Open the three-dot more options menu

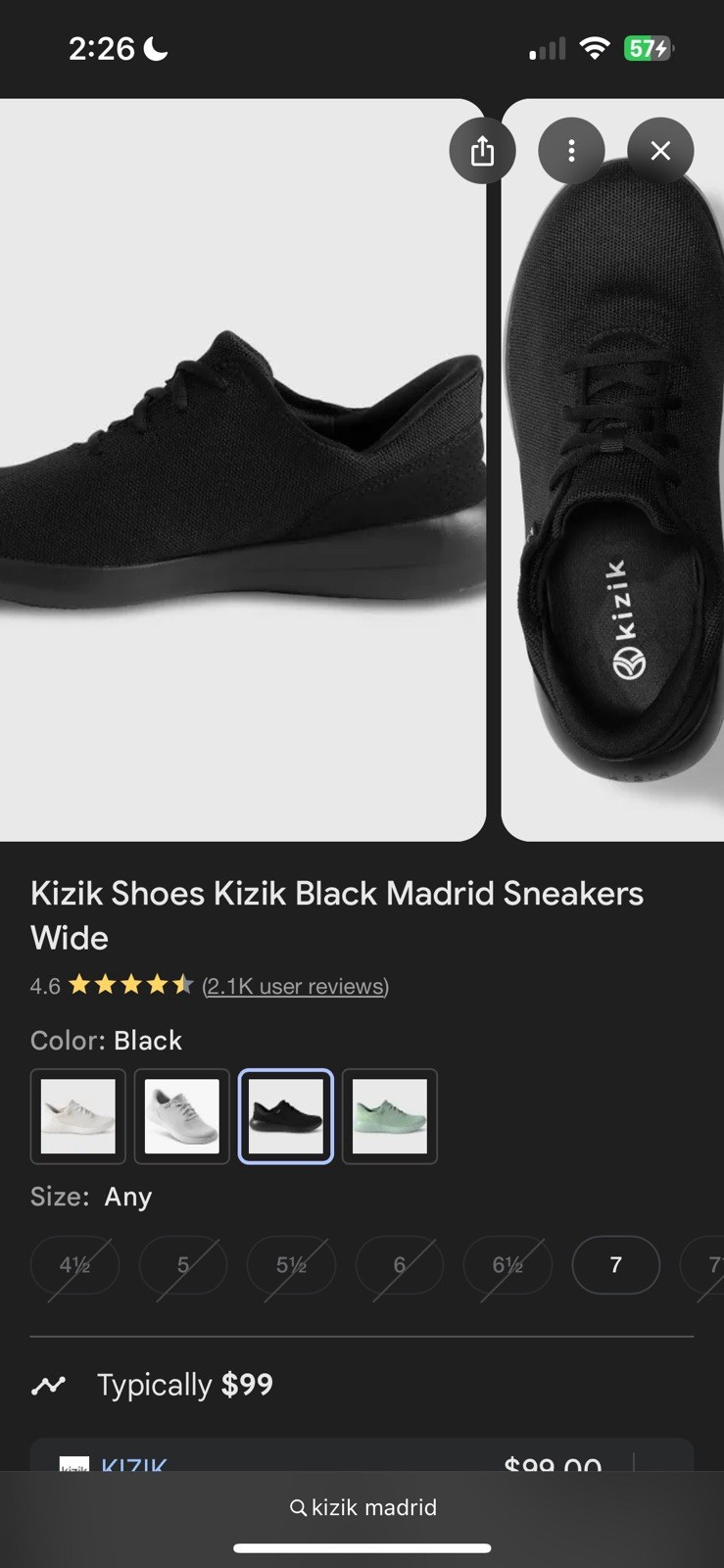point(571,151)
